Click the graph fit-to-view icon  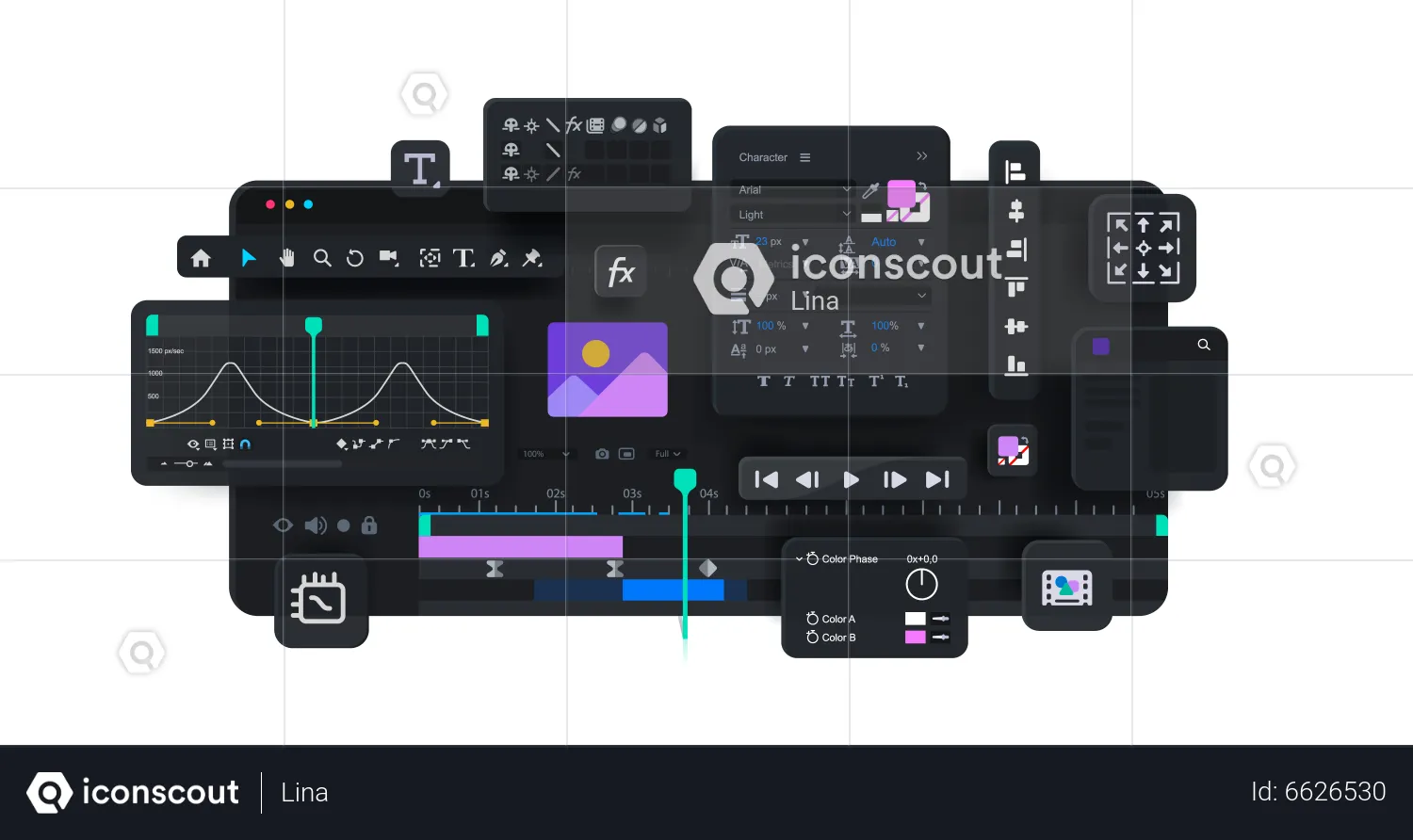(228, 444)
